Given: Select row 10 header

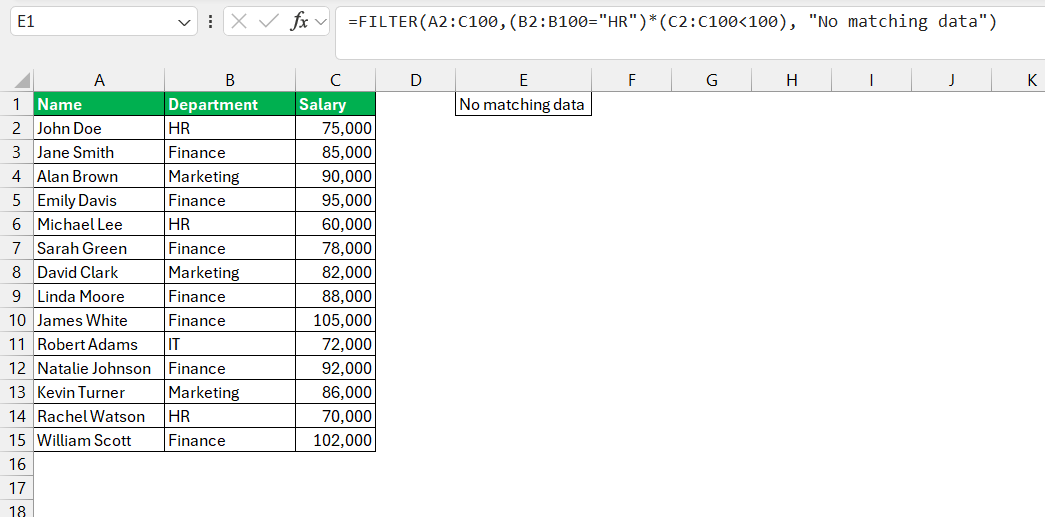Looking at the screenshot, I should (17, 320).
